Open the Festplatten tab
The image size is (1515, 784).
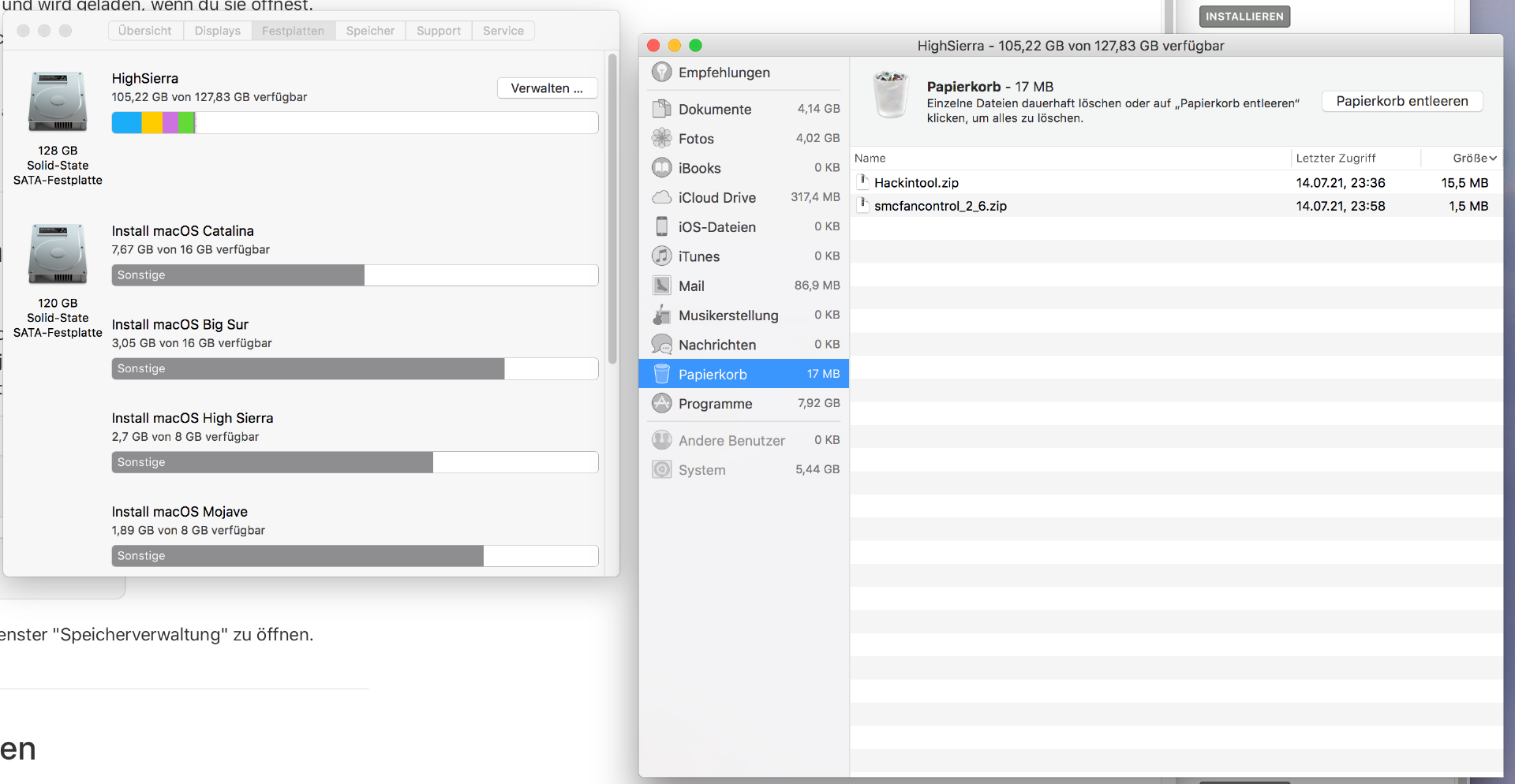pos(293,31)
